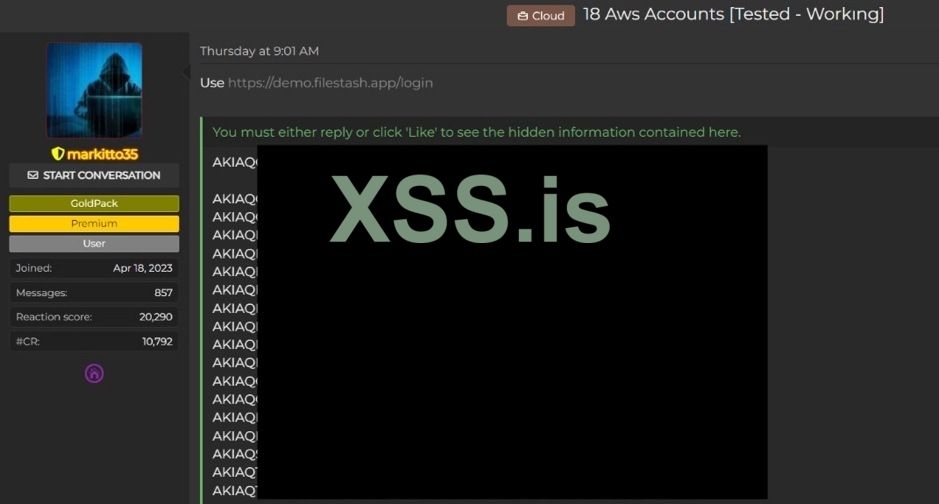This screenshot has width=939, height=504.
Task: Select the yellow Premium badge
Action: tap(94, 223)
